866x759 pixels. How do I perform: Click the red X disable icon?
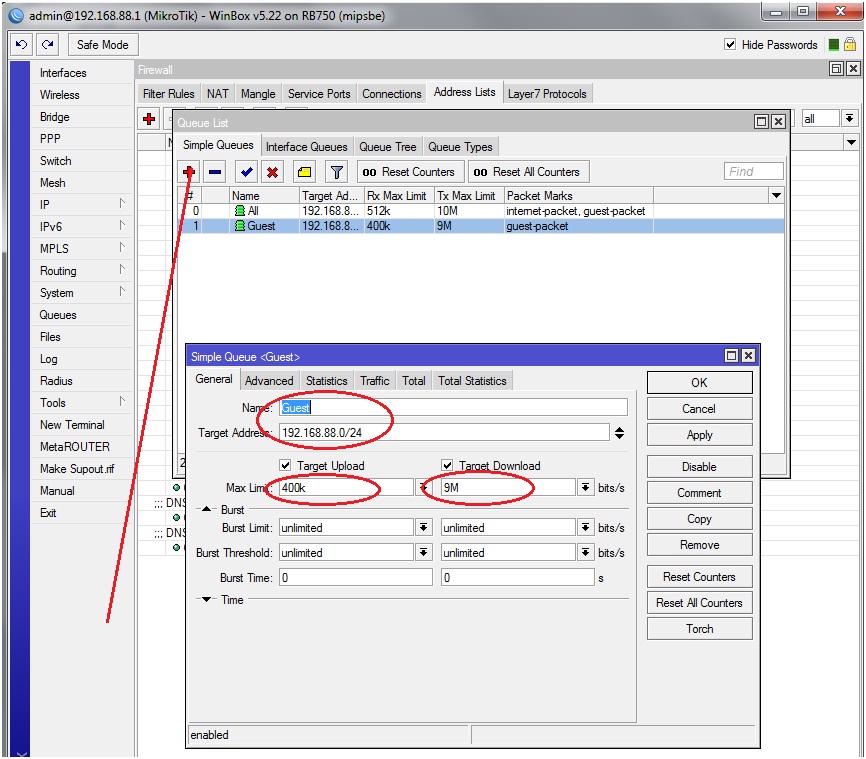272,172
